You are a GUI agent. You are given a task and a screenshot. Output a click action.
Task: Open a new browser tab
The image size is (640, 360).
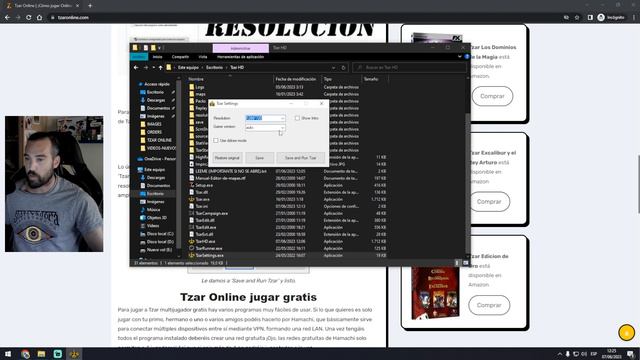pyautogui.click(x=90, y=6)
